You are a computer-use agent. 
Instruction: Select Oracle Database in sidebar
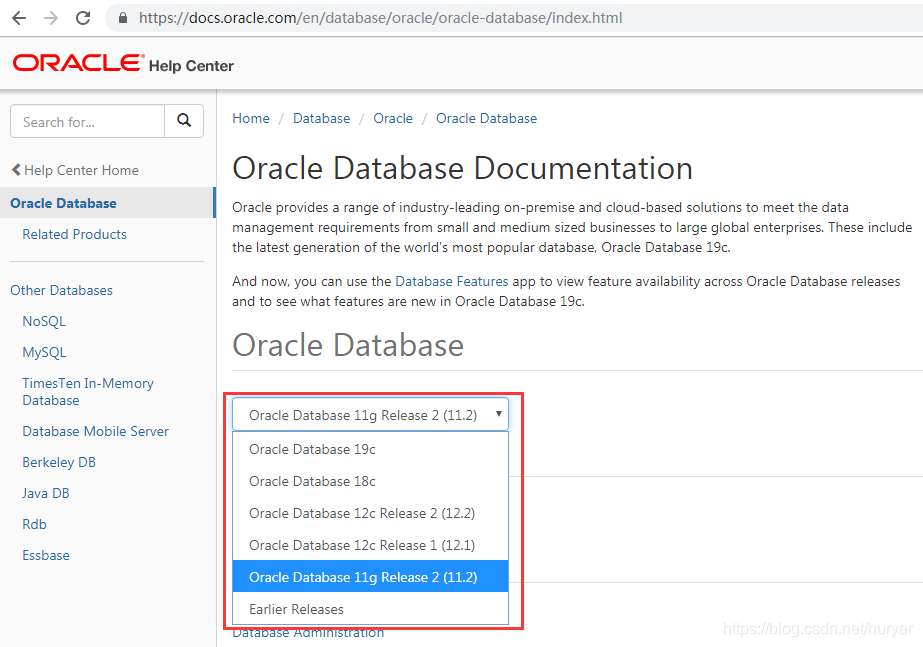108,203
